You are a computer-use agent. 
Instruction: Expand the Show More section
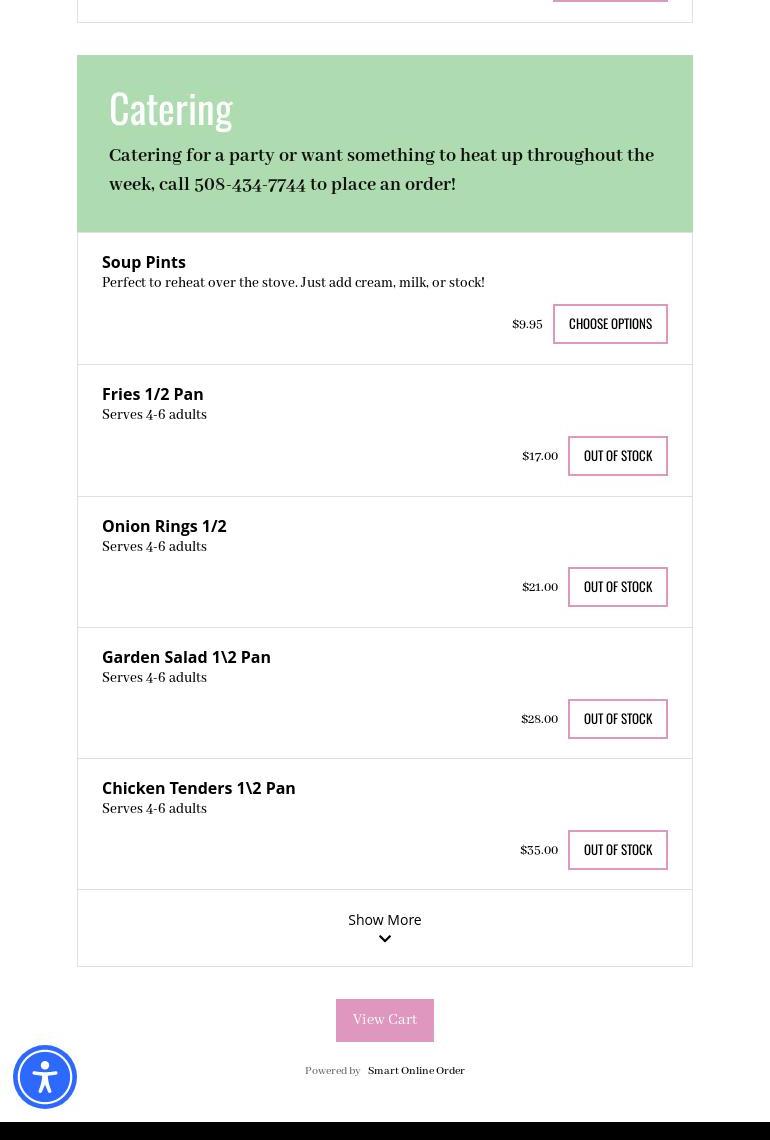[x=384, y=919]
